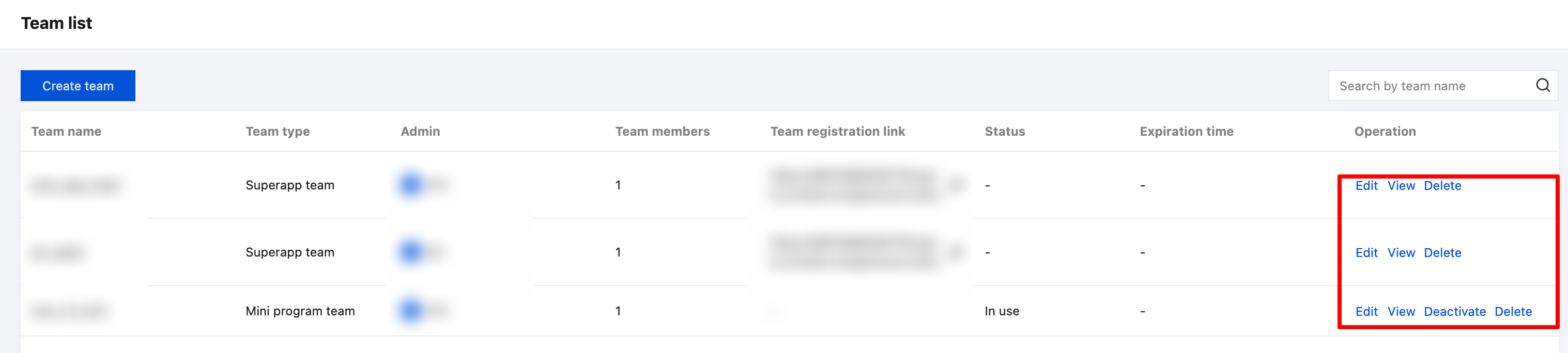Edit the first Superapp team

coord(1366,186)
